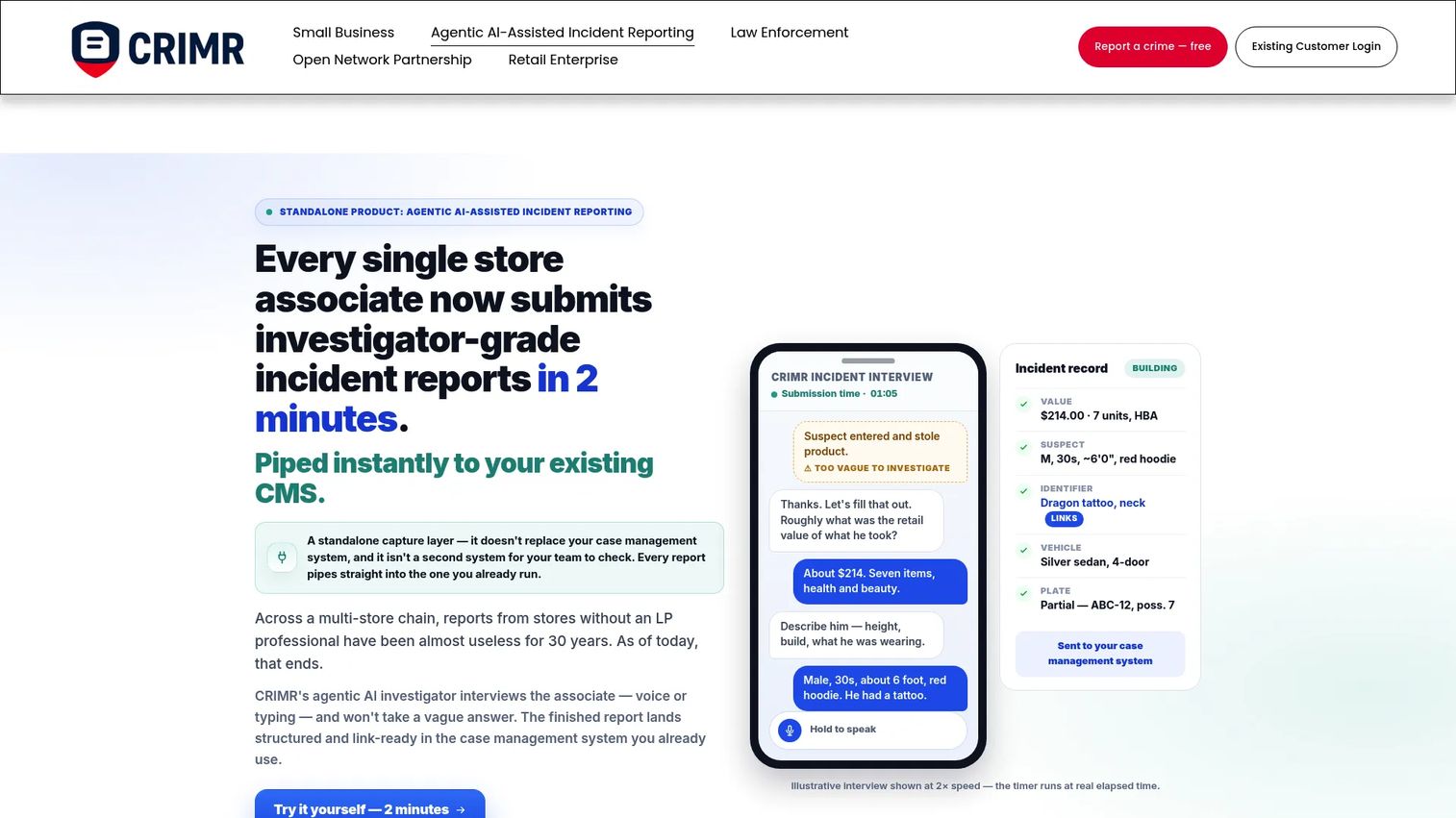Click the check icon beside VALUE

click(1024, 404)
